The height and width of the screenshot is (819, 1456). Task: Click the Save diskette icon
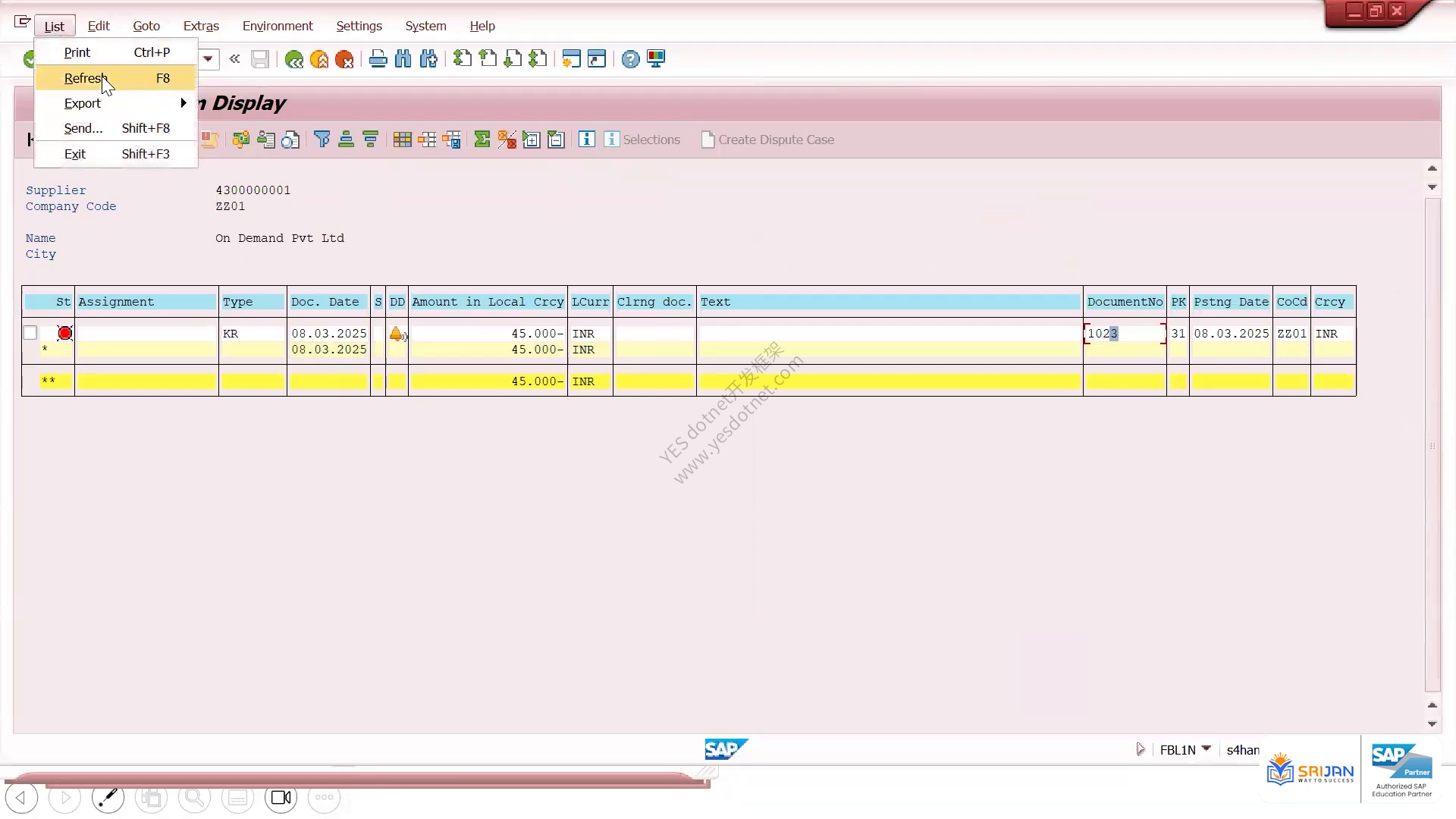coord(260,59)
